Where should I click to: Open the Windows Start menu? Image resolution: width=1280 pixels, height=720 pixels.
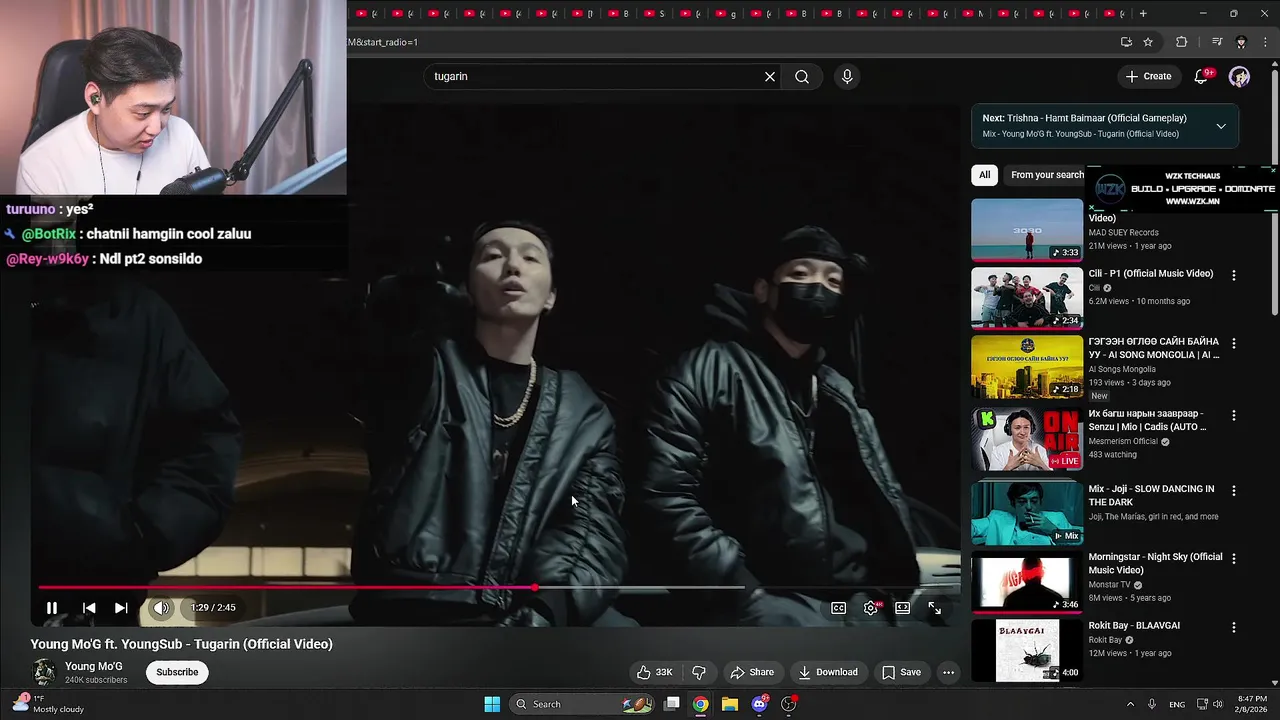point(492,704)
